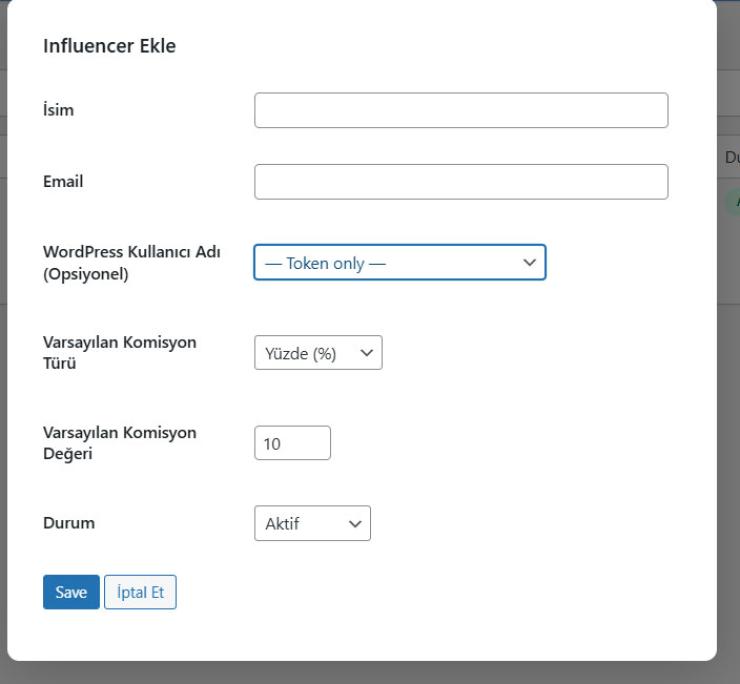Click the commission value field showing 10

point(292,443)
